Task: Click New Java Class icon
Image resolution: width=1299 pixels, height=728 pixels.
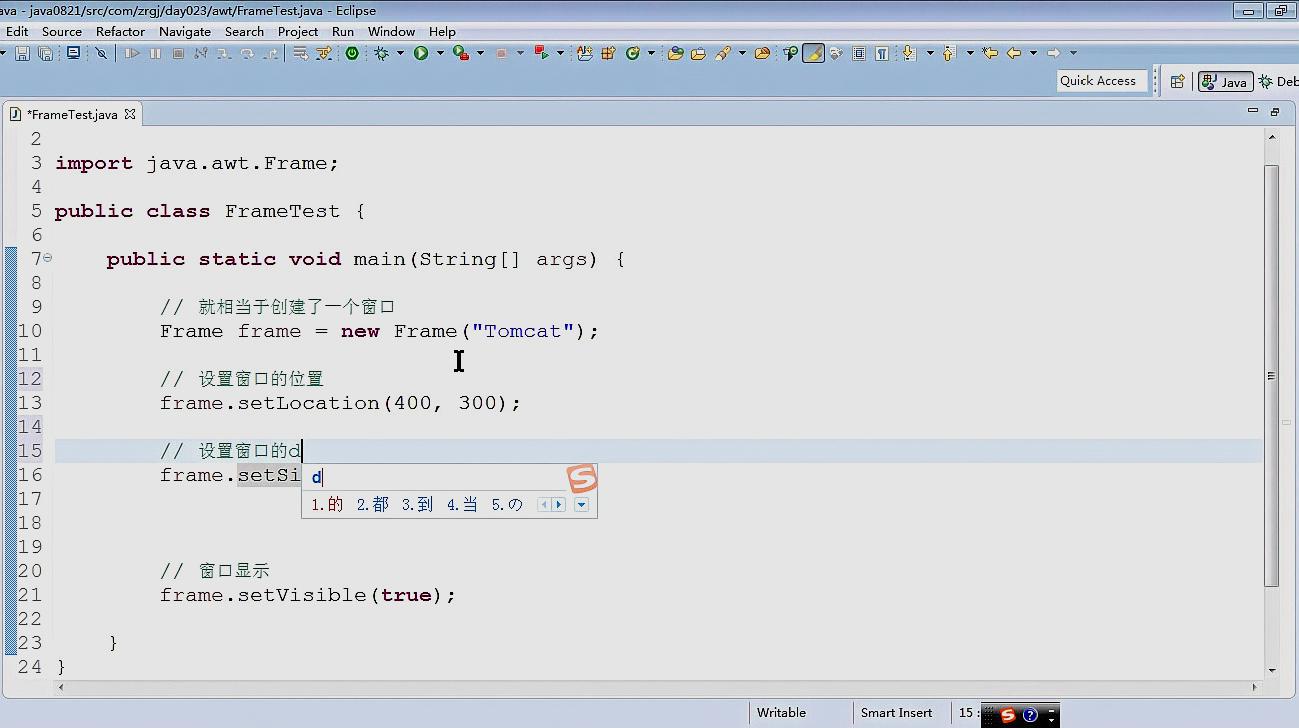Action: 632,53
